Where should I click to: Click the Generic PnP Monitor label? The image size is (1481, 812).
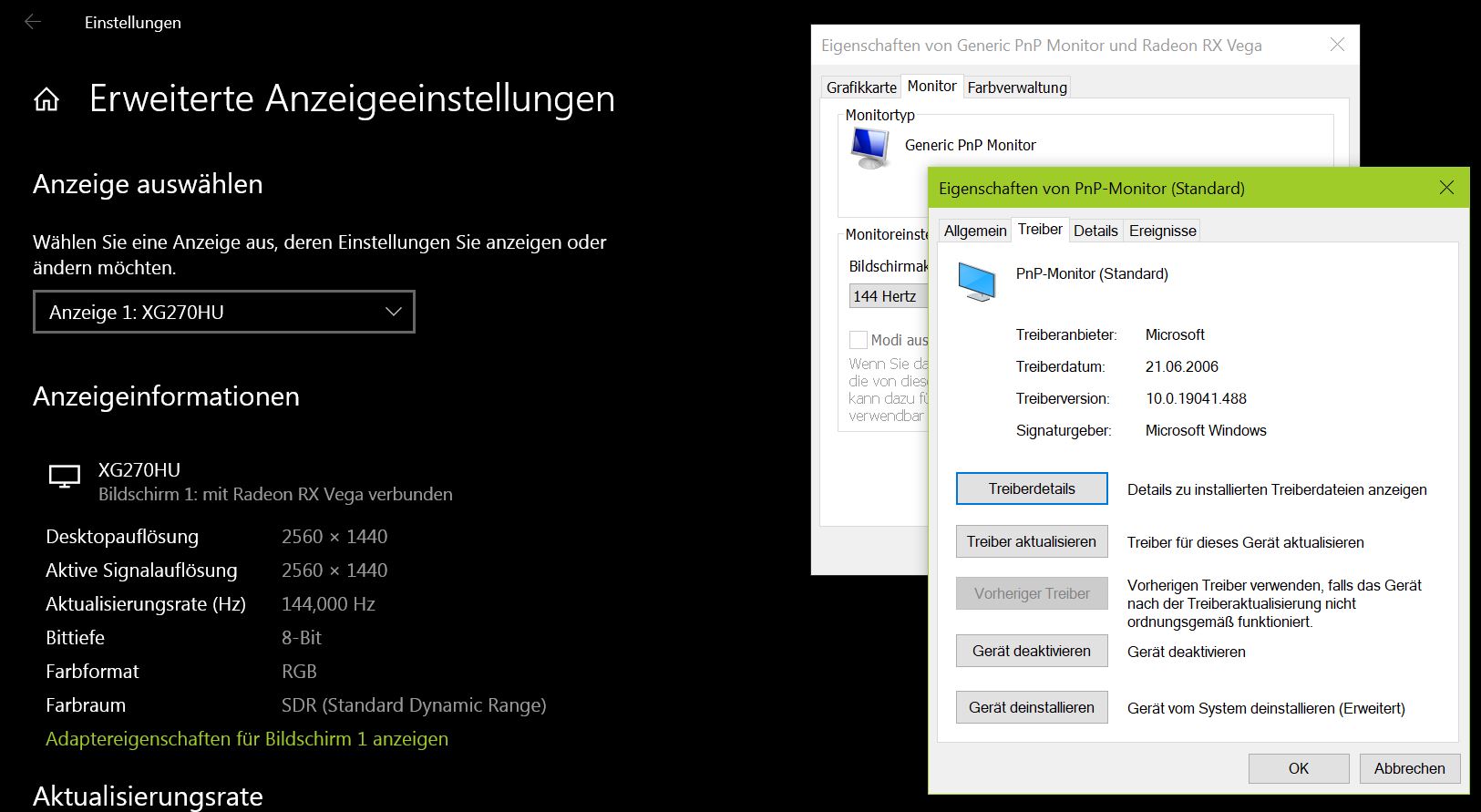(970, 145)
